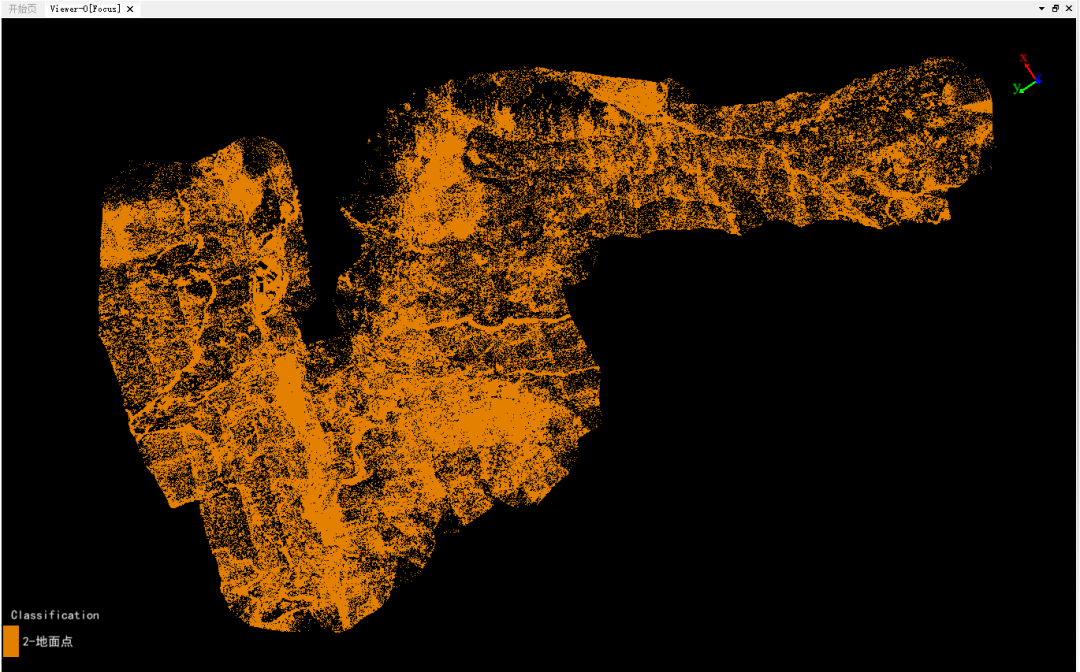Click the blue Z axis dot on gizmo
The width and height of the screenshot is (1080, 672).
coord(1038,80)
